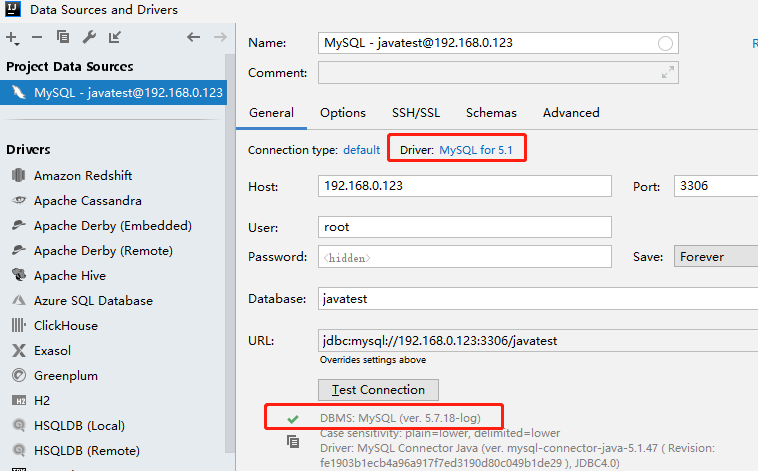Switch to the General tab

[x=271, y=113]
